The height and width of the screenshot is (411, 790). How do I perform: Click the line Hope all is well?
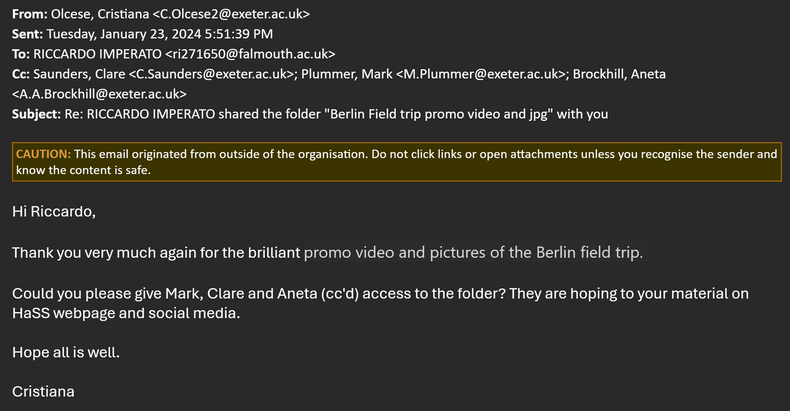click(x=66, y=353)
